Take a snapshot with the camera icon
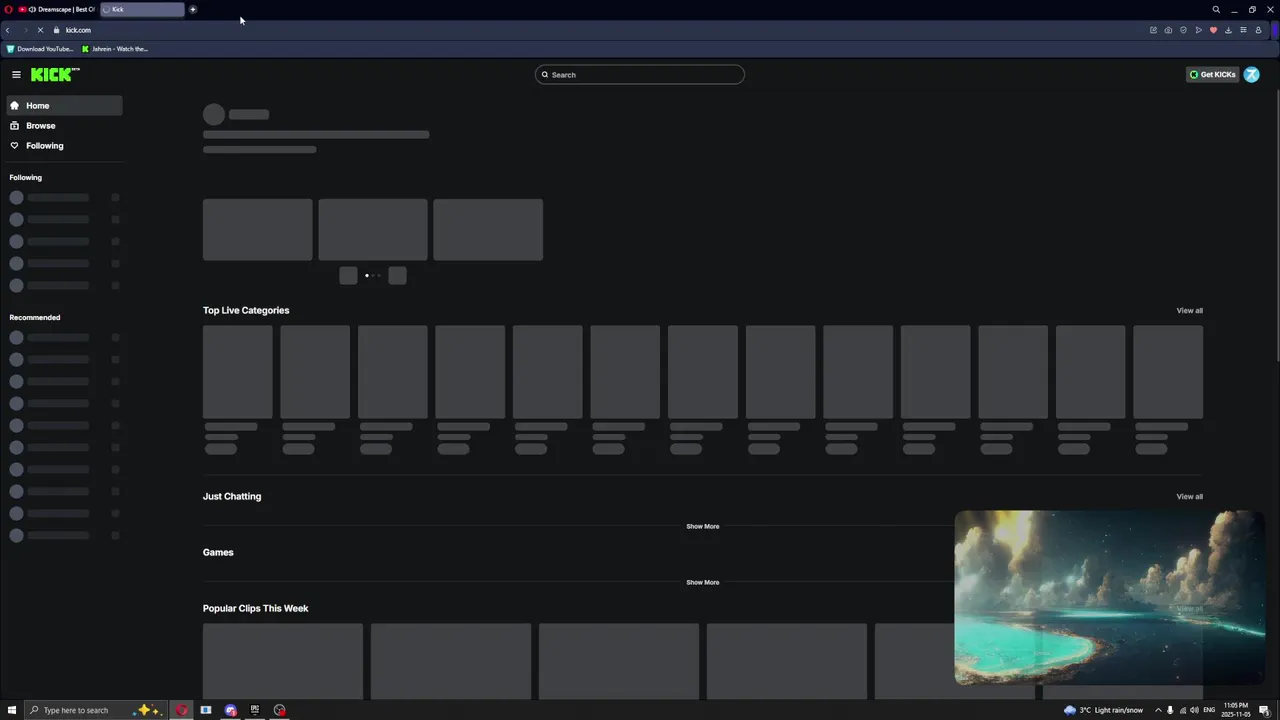The image size is (1280, 720). [1168, 30]
